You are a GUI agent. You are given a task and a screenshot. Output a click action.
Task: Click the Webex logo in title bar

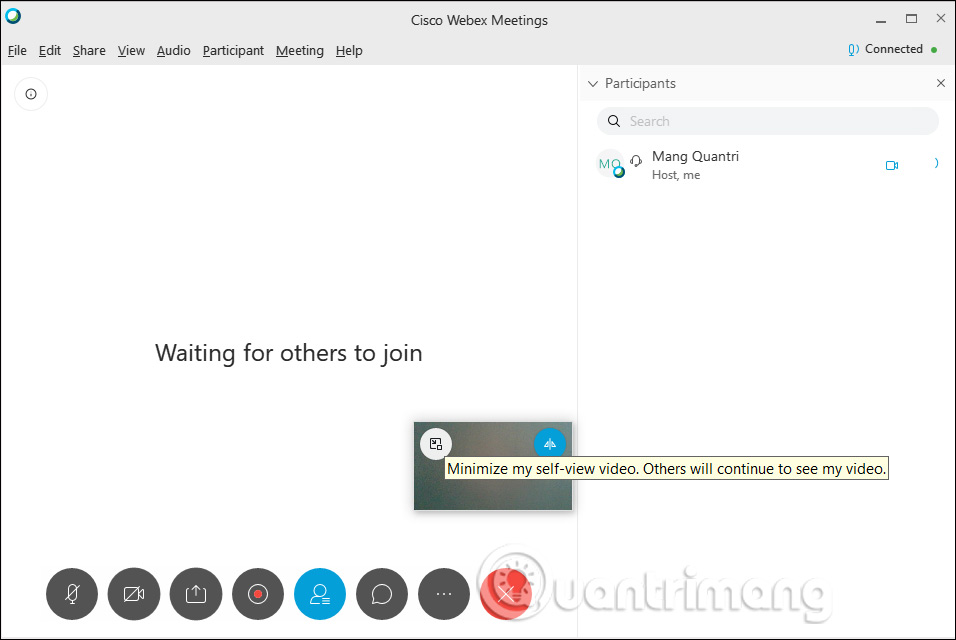click(13, 16)
